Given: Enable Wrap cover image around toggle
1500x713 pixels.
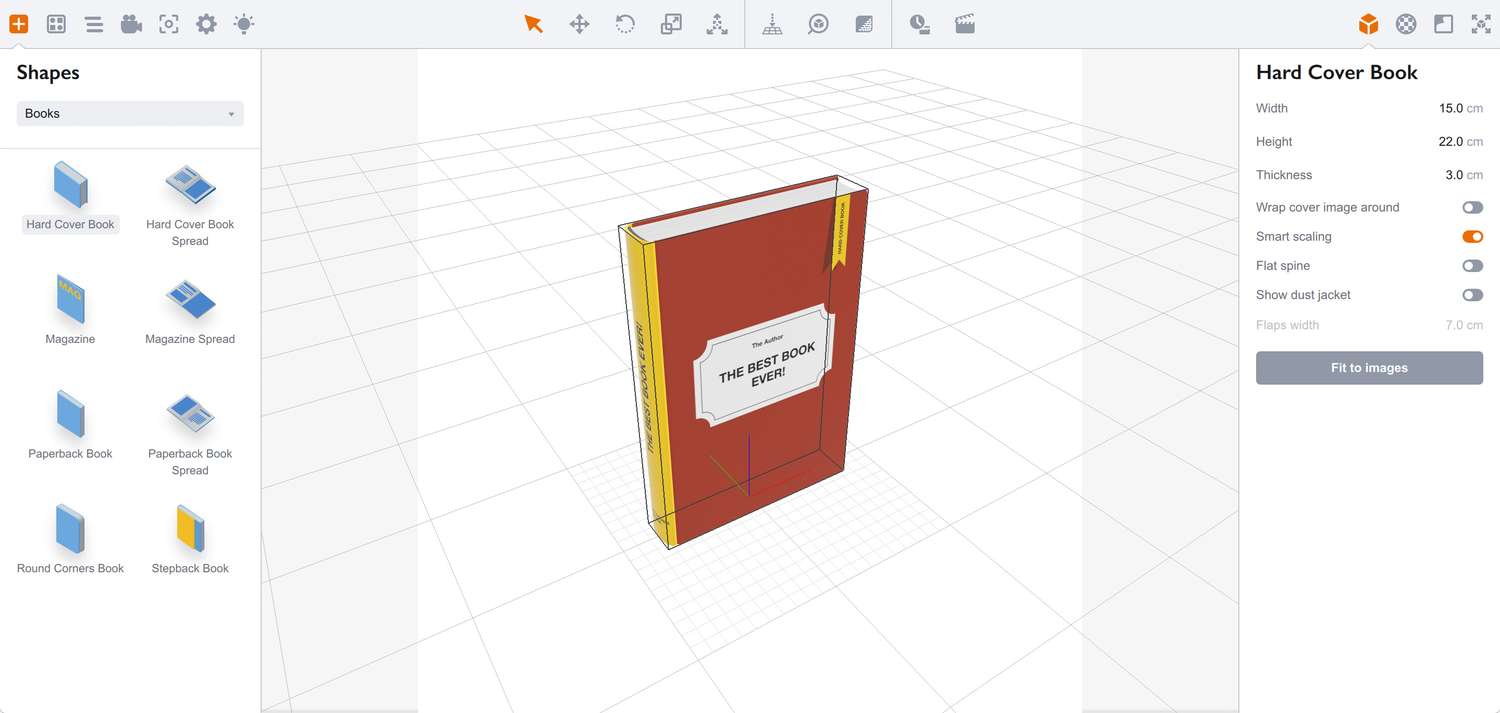Looking at the screenshot, I should tap(1472, 208).
